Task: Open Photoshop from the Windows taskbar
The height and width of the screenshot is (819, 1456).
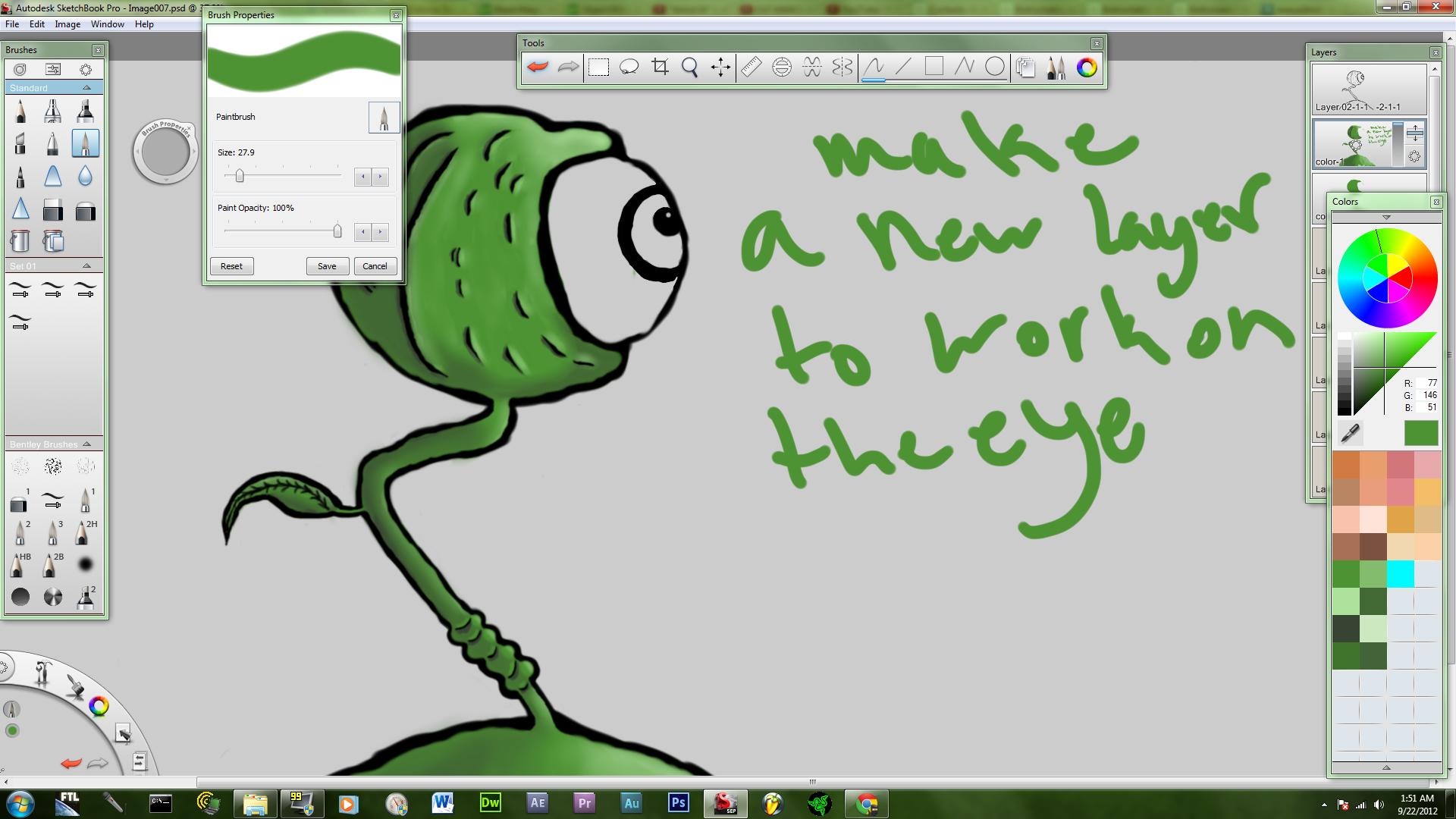Action: coord(678,803)
